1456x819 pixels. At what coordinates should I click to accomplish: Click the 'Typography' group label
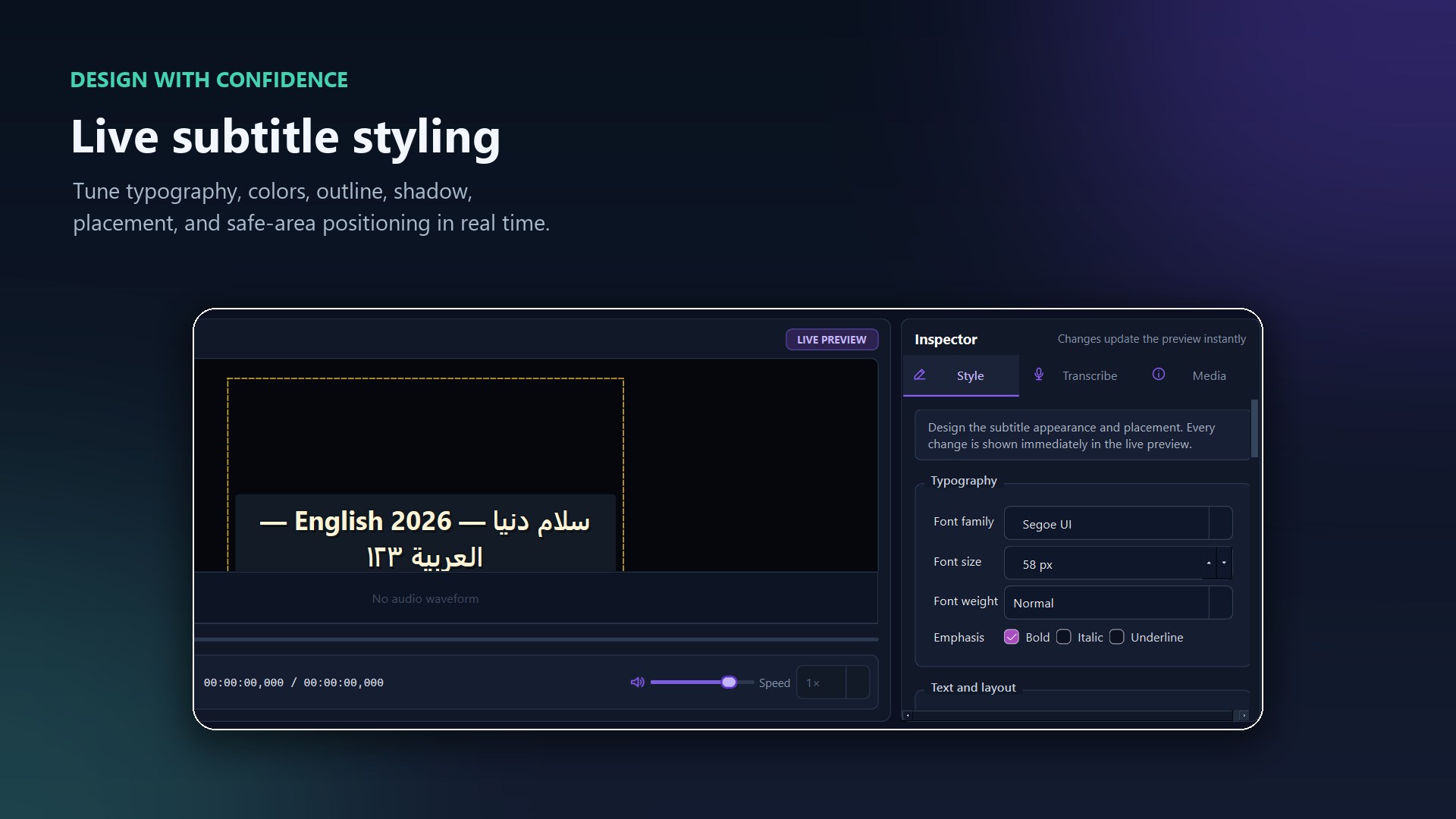[x=964, y=481]
